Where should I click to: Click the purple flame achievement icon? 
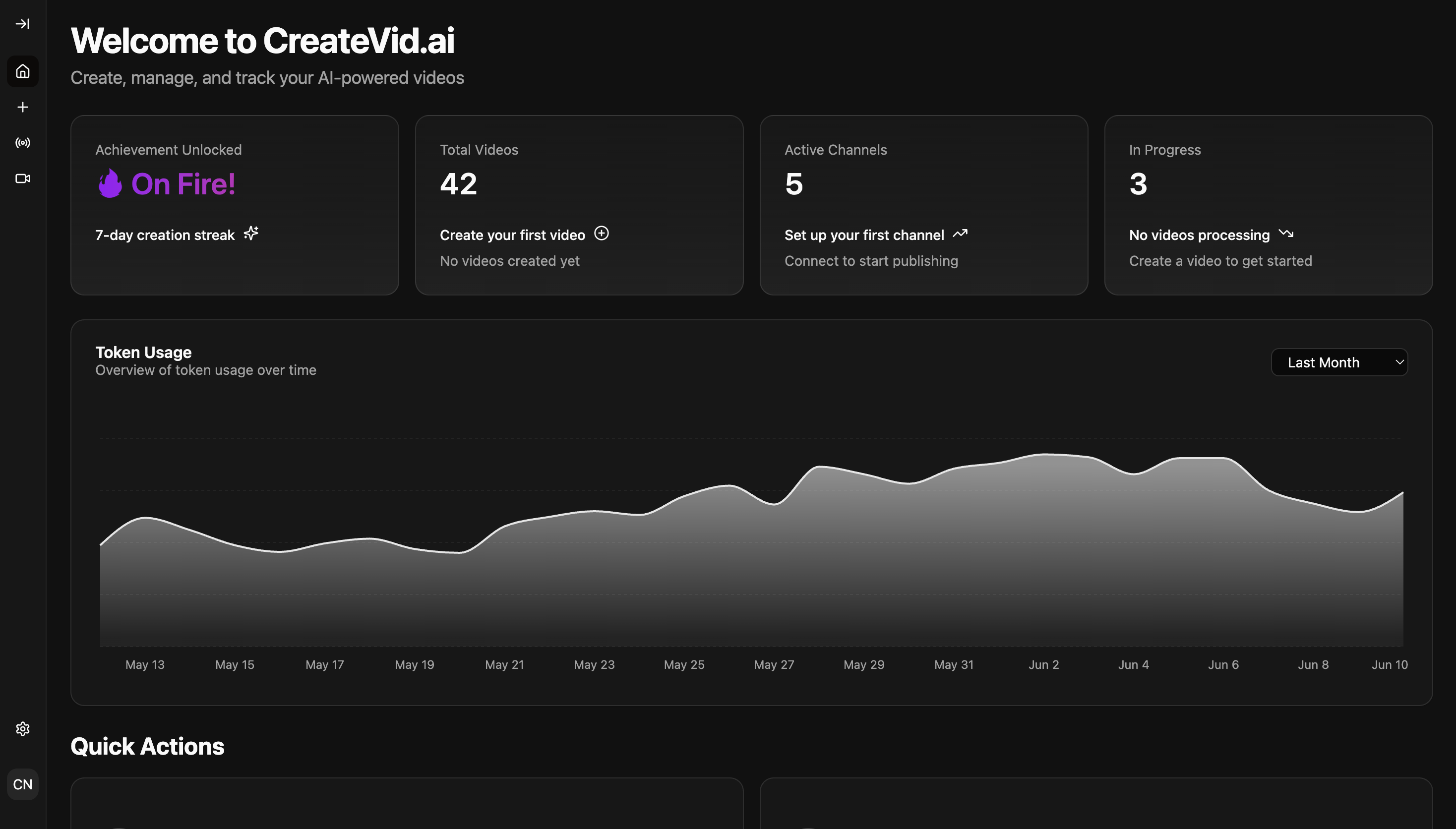pos(110,183)
